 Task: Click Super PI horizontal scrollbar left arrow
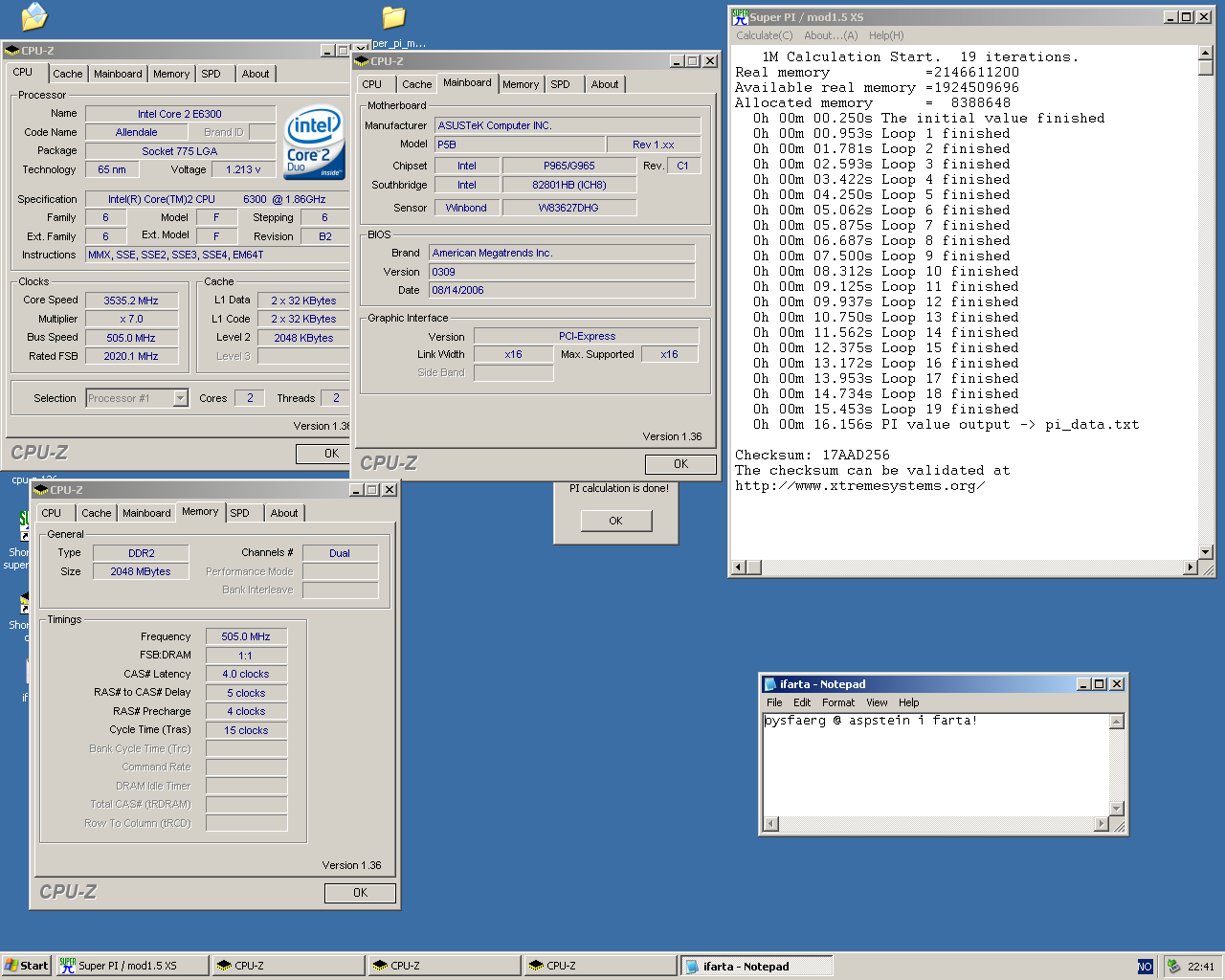point(738,568)
